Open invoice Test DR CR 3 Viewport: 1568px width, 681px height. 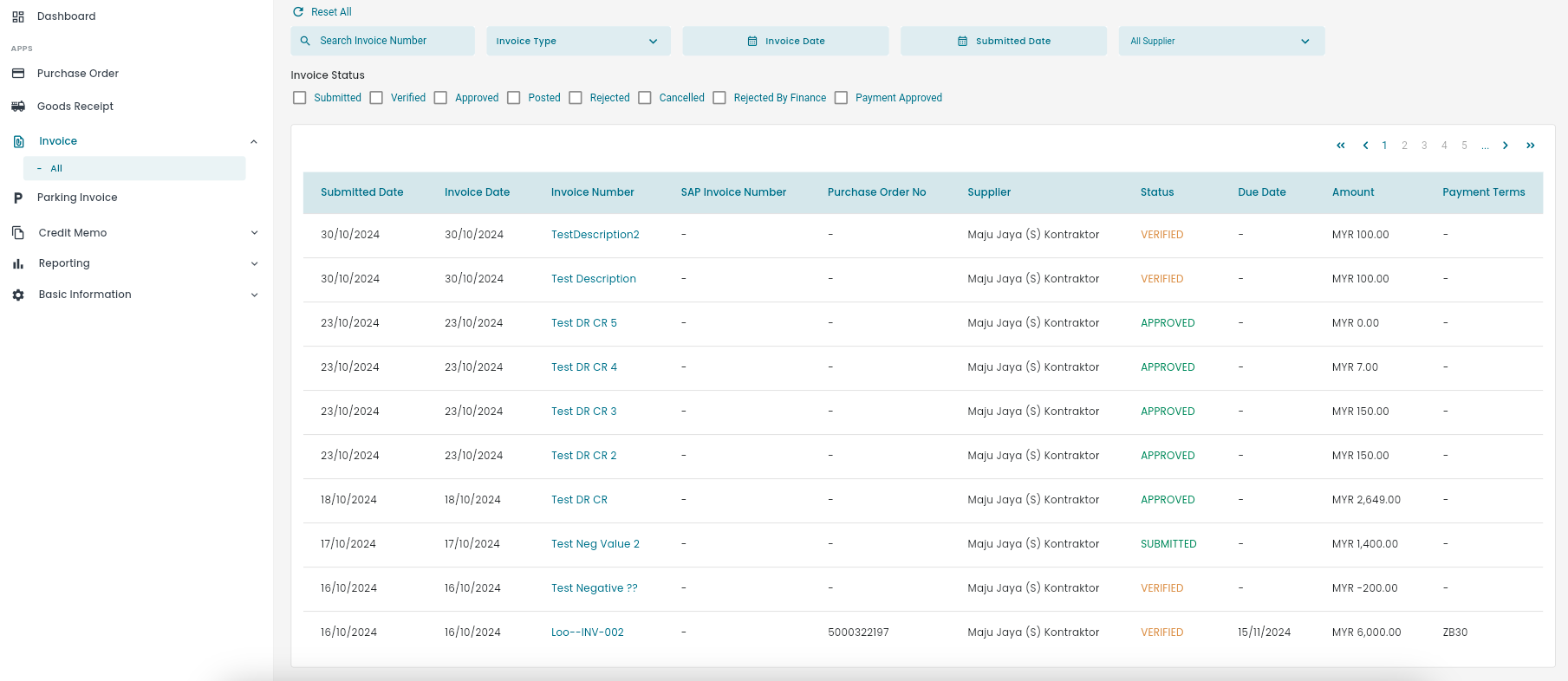pyautogui.click(x=584, y=412)
